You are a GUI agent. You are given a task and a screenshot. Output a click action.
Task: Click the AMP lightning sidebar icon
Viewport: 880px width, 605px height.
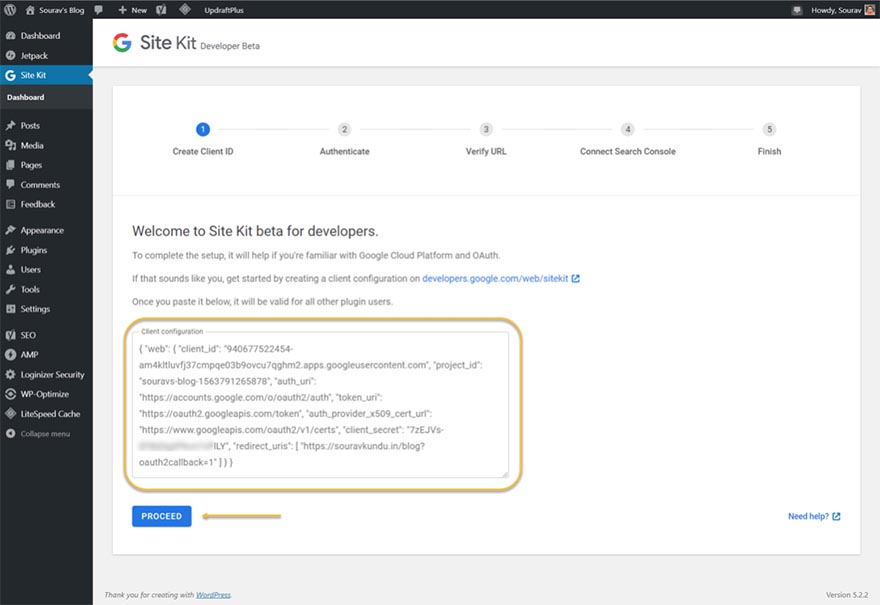click(10, 355)
